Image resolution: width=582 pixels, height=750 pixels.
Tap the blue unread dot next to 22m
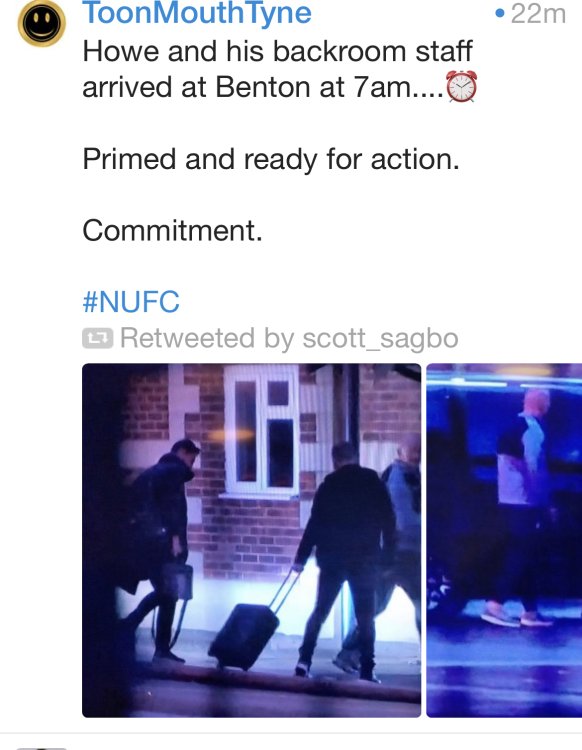500,13
